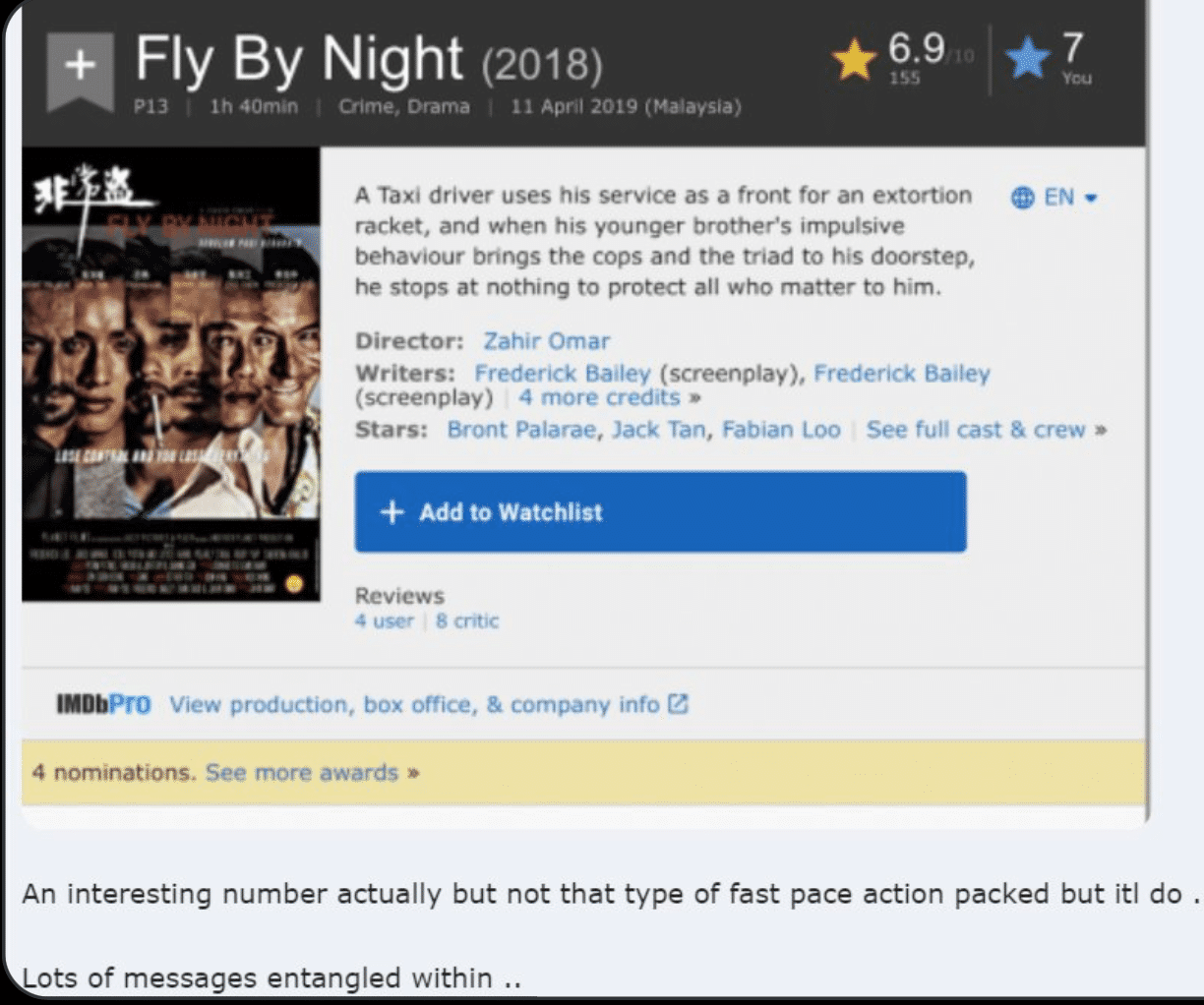
Task: Click the IMDbPro logo
Action: 103,704
